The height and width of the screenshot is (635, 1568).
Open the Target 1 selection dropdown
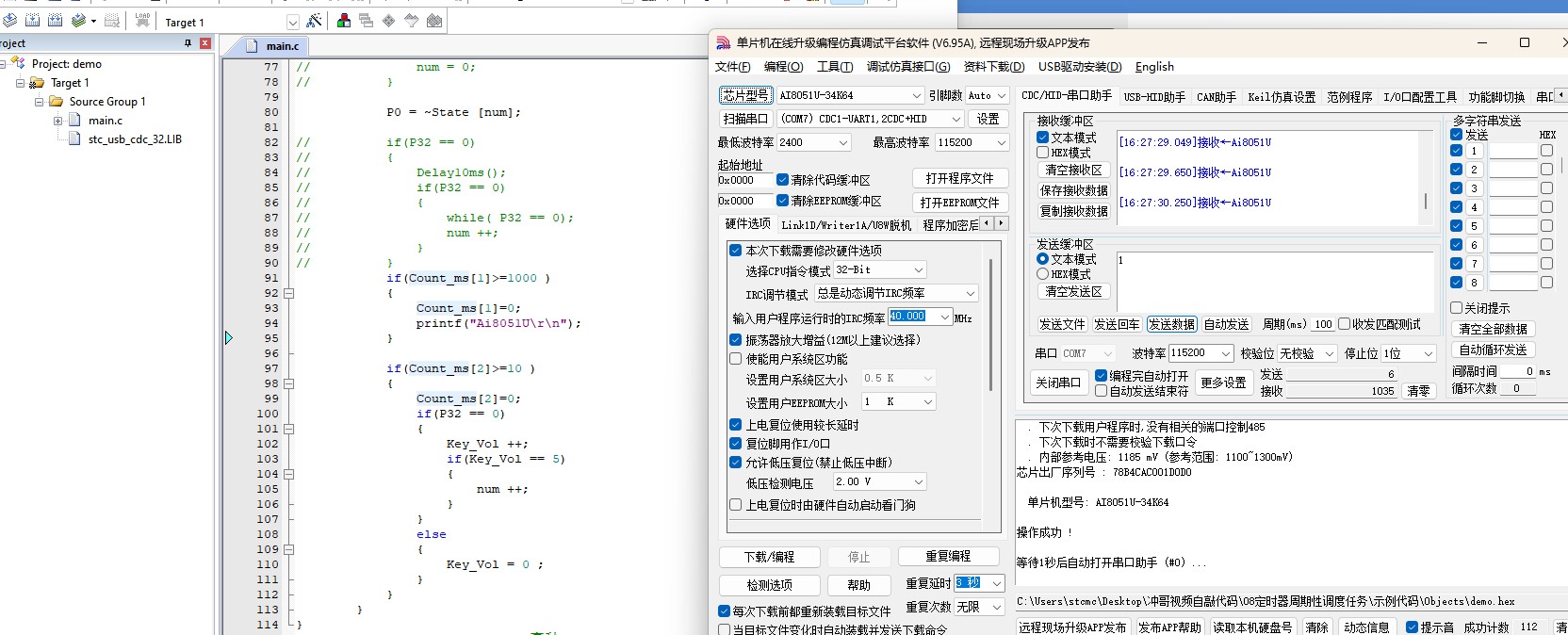292,23
